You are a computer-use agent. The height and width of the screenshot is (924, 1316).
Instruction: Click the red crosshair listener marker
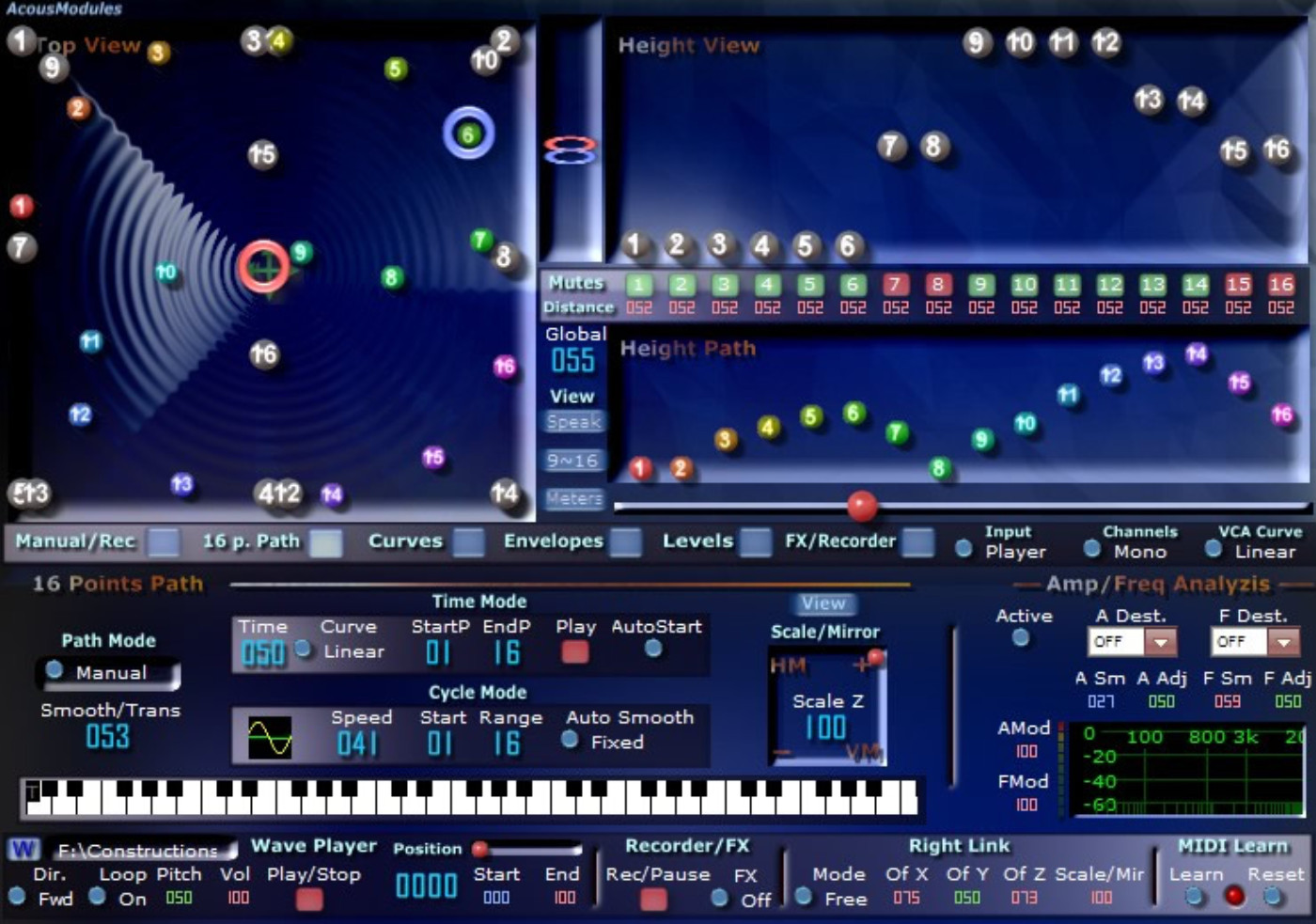(264, 267)
